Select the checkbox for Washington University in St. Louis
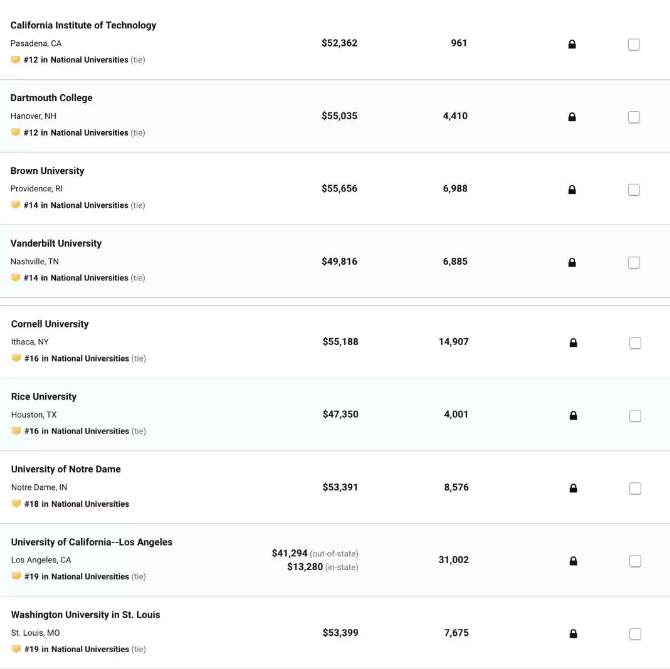Screen dimensions: 670x669 pyautogui.click(x=635, y=634)
